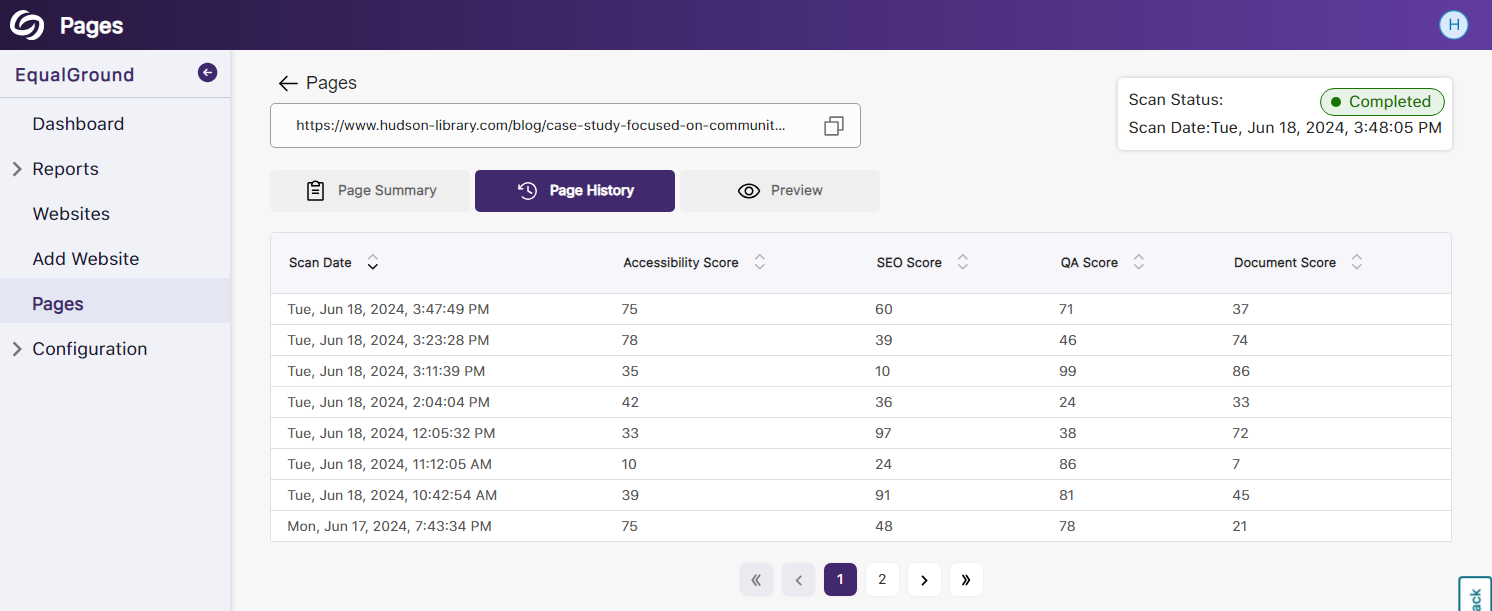The width and height of the screenshot is (1492, 611).
Task: Open the Preview tab
Action: [x=780, y=191]
